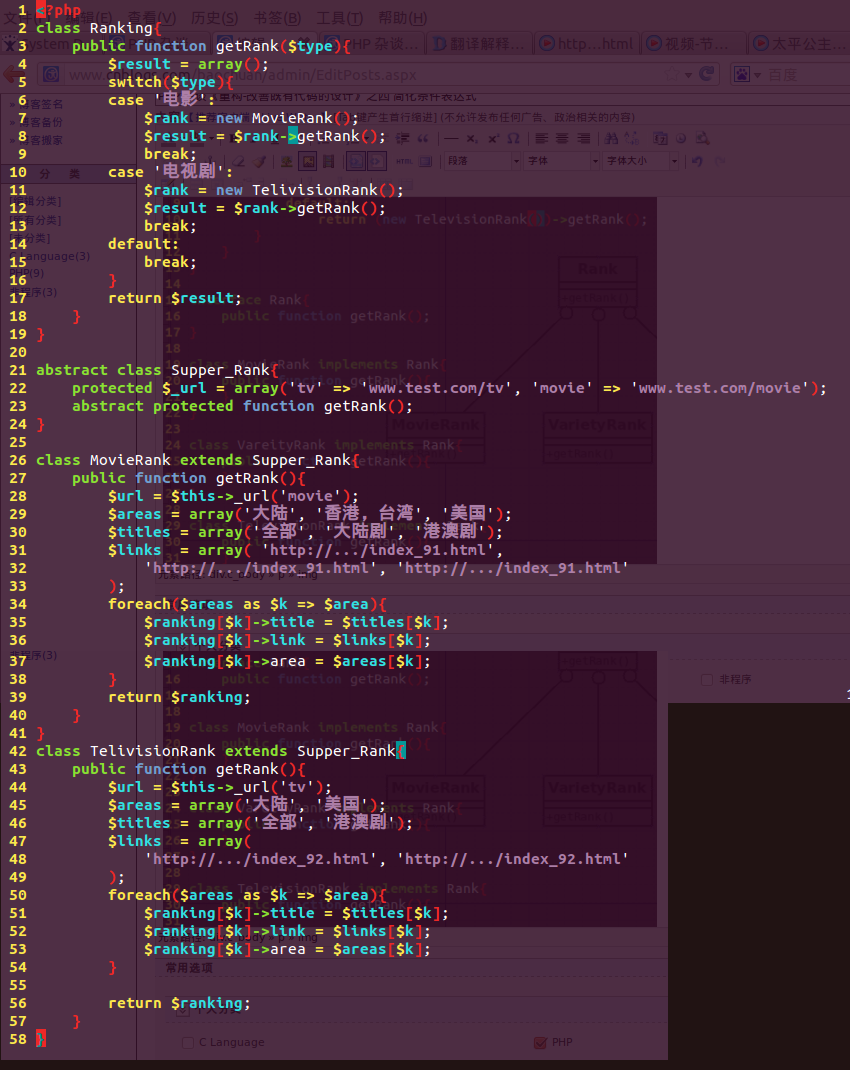Open the Language(3) category link in sidebar

pos(55,256)
